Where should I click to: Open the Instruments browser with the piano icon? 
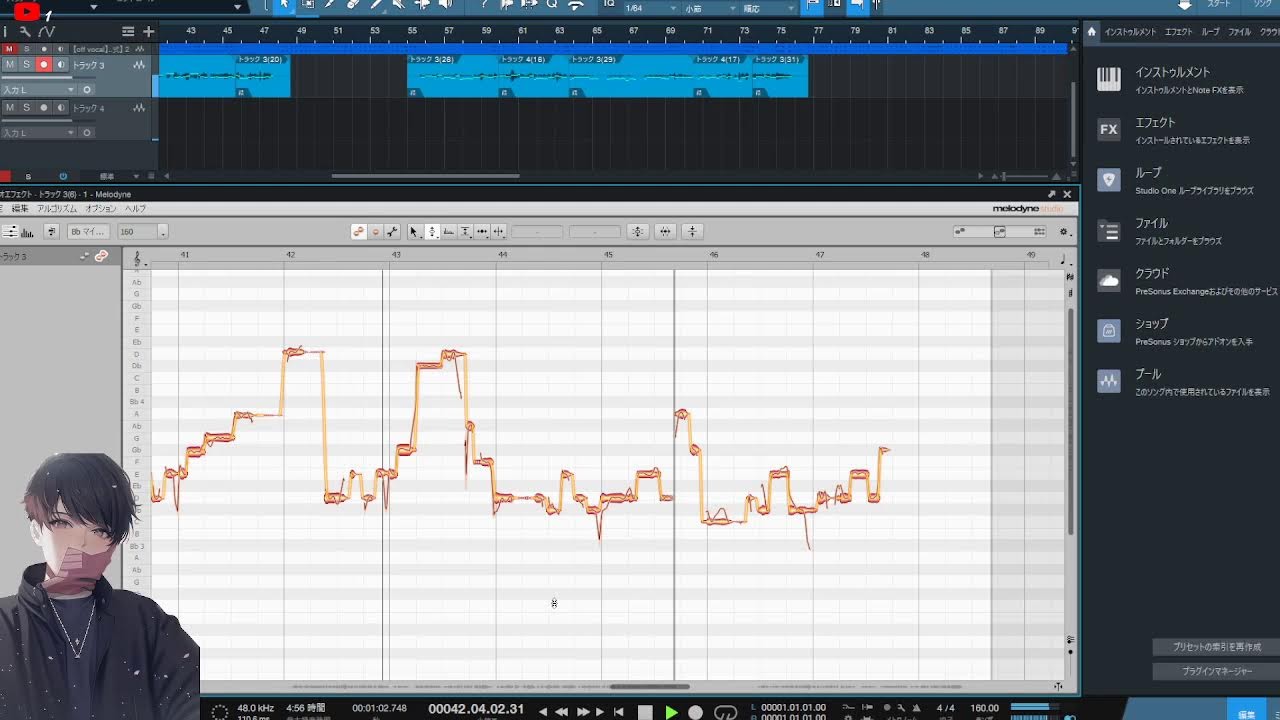(1108, 80)
